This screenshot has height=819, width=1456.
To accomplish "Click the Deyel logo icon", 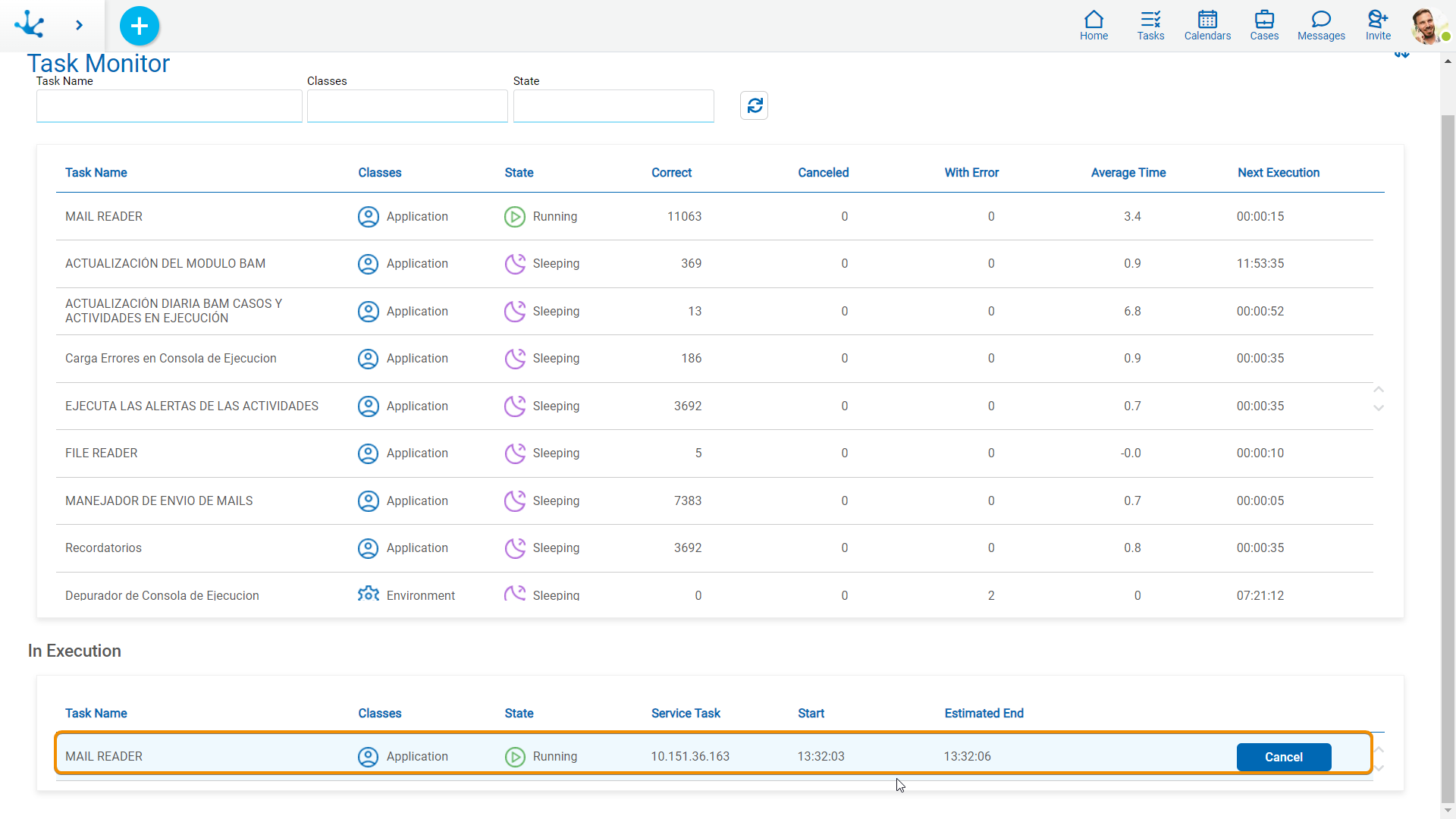I will pos(30,24).
